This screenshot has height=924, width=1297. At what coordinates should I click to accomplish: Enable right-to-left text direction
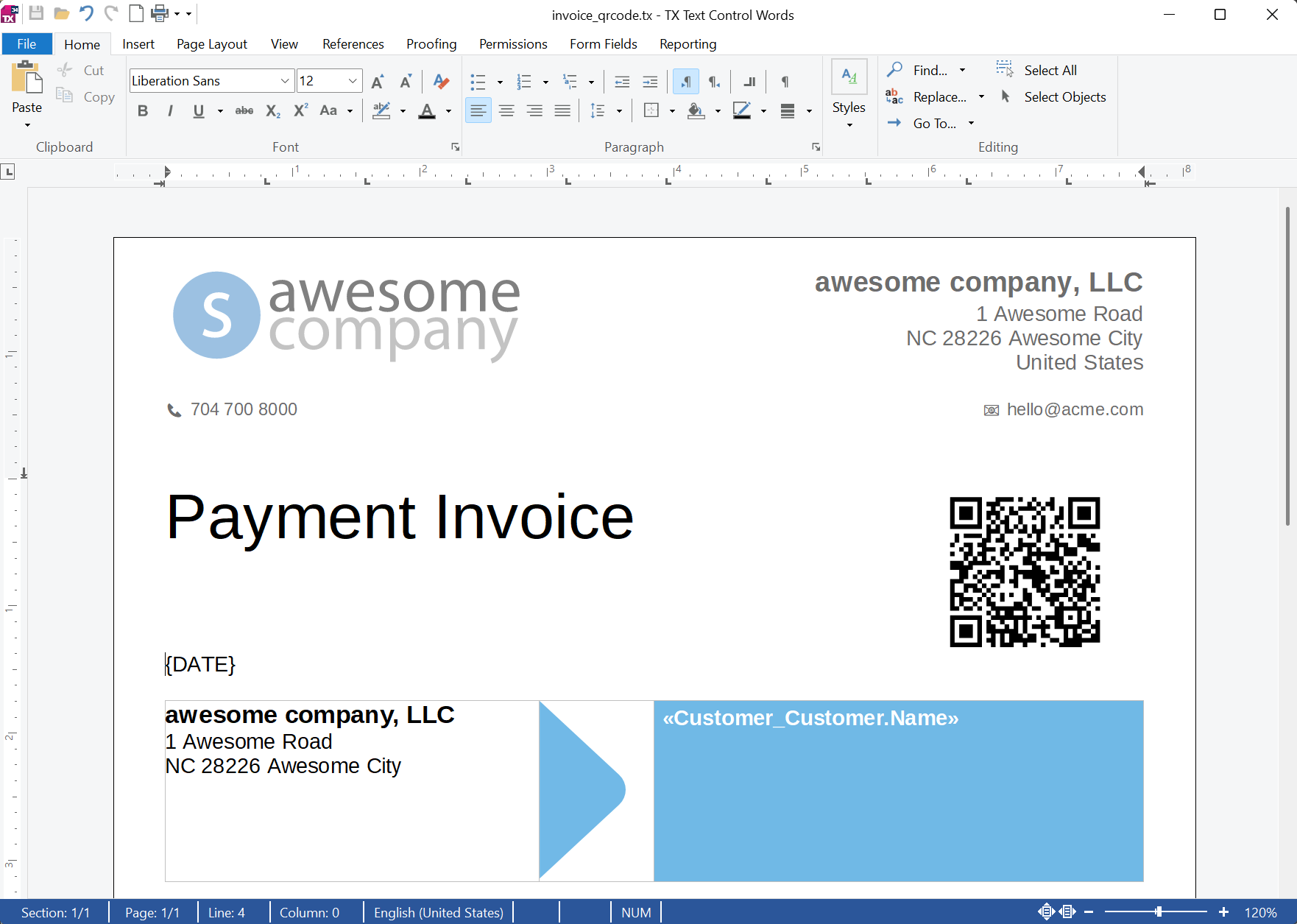pos(714,81)
